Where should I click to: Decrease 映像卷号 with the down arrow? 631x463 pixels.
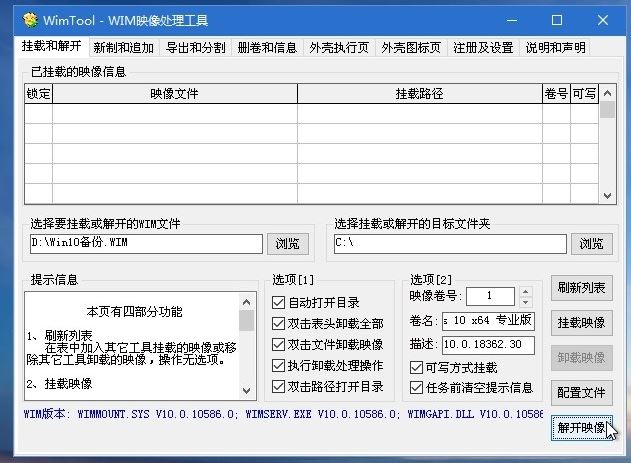(x=526, y=301)
